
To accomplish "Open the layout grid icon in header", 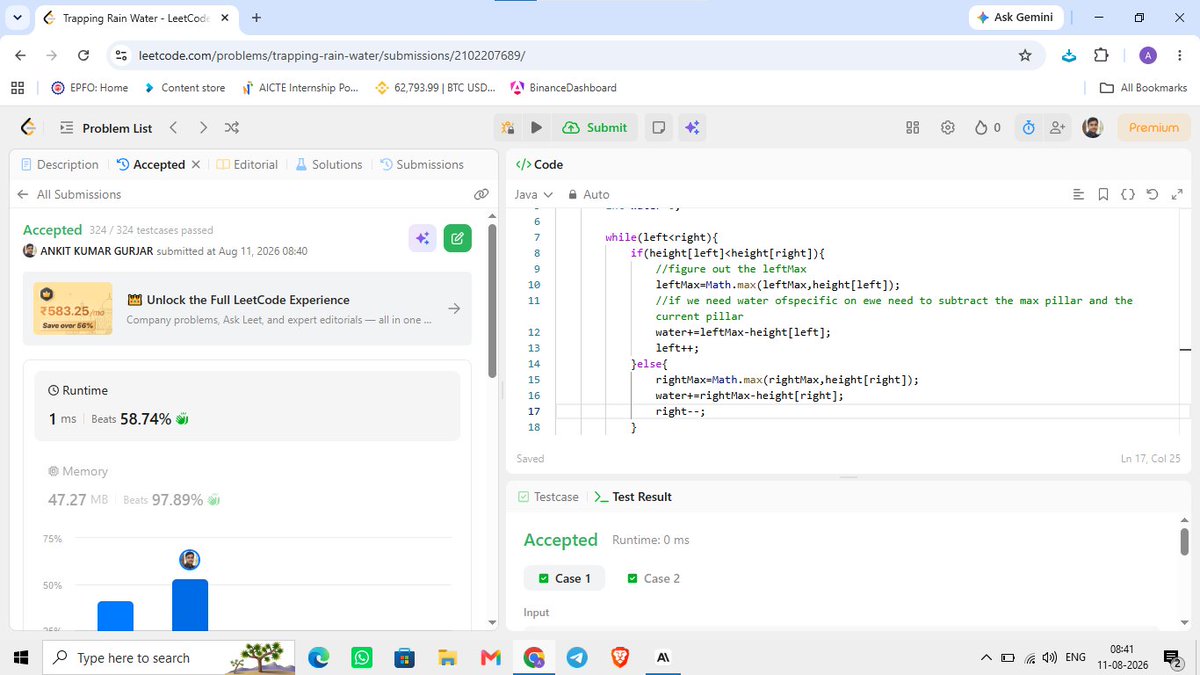I will click(912, 127).
